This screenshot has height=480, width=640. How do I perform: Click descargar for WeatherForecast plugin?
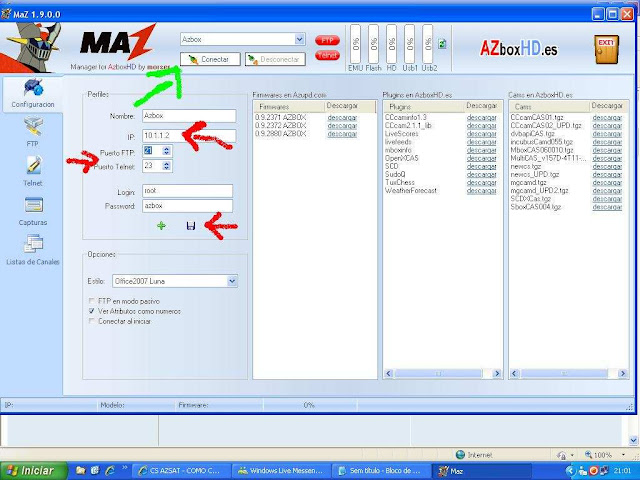(482, 191)
